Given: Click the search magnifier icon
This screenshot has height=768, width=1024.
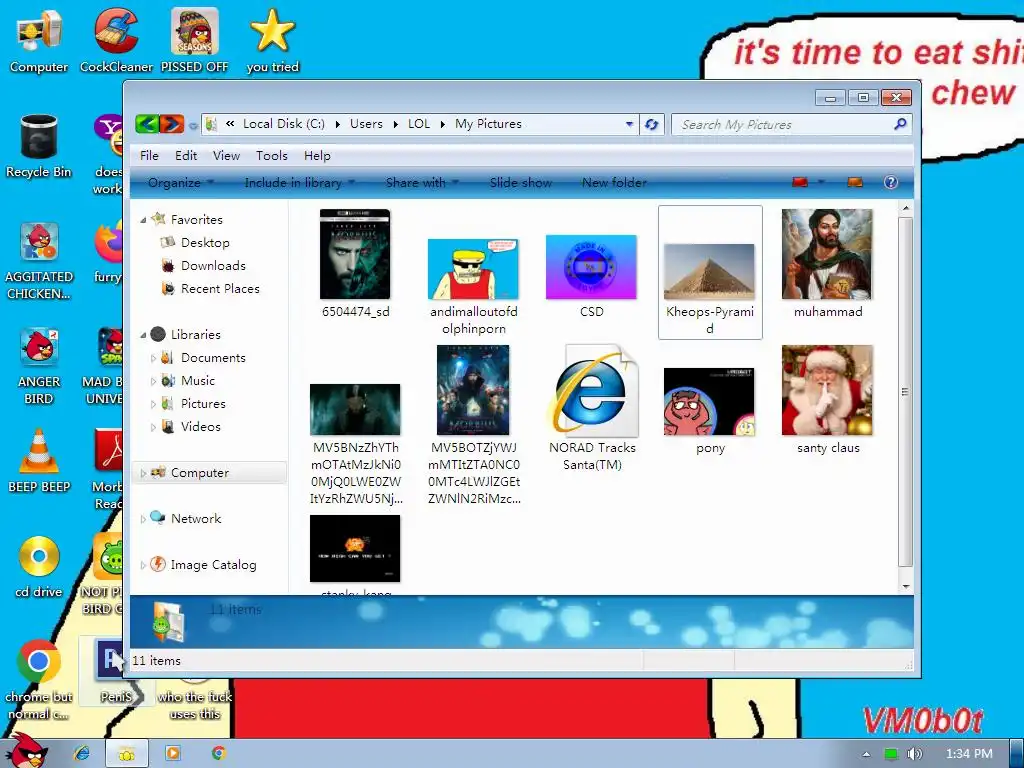Looking at the screenshot, I should tap(900, 123).
